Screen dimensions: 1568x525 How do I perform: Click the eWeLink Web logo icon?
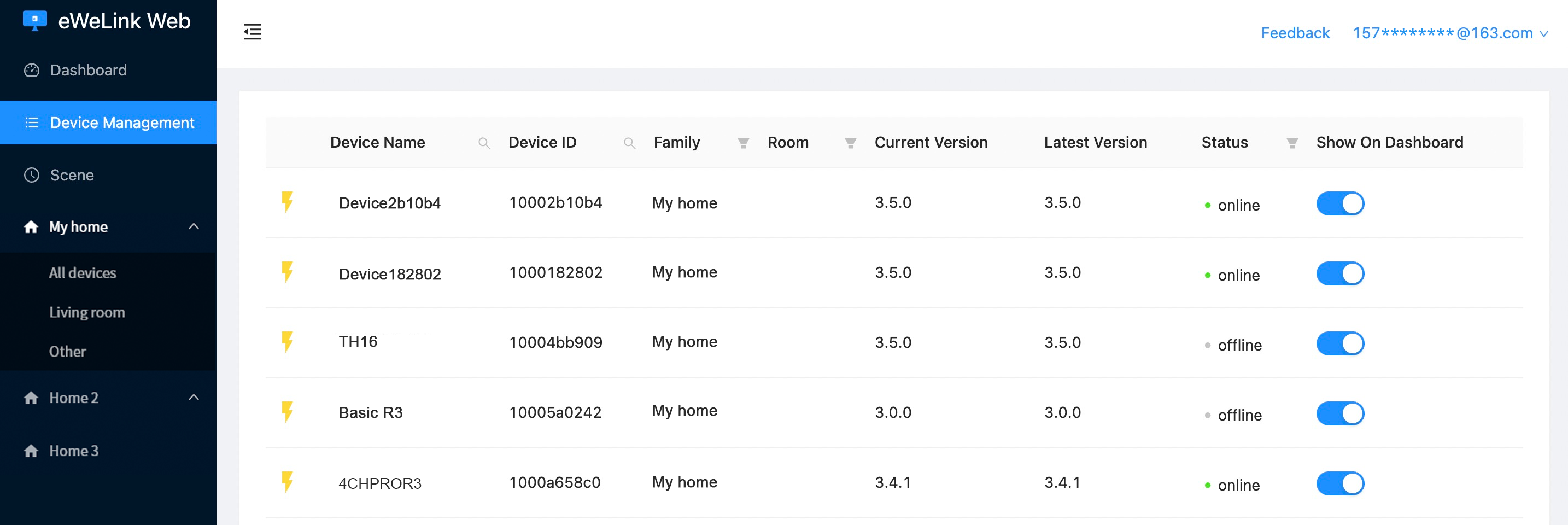34,21
